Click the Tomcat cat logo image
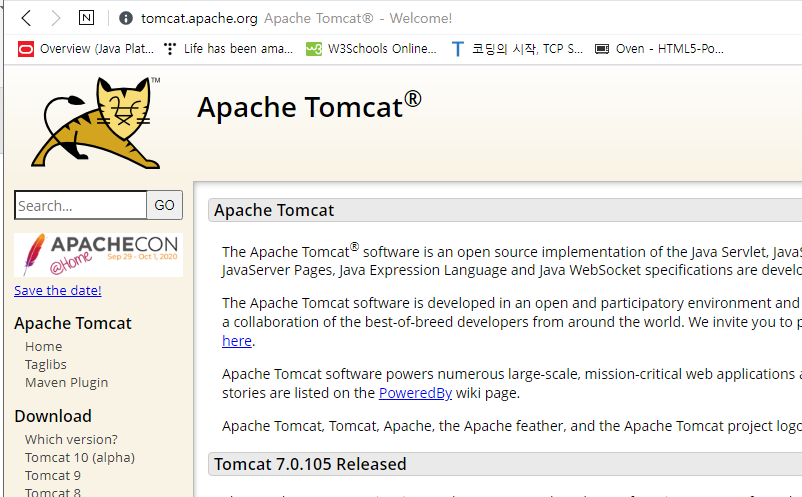The width and height of the screenshot is (802, 497). pyautogui.click(x=95, y=123)
